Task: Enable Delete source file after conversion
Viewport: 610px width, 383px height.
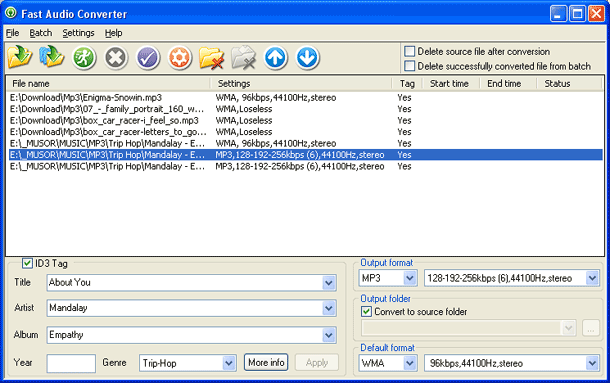Action: (x=409, y=51)
